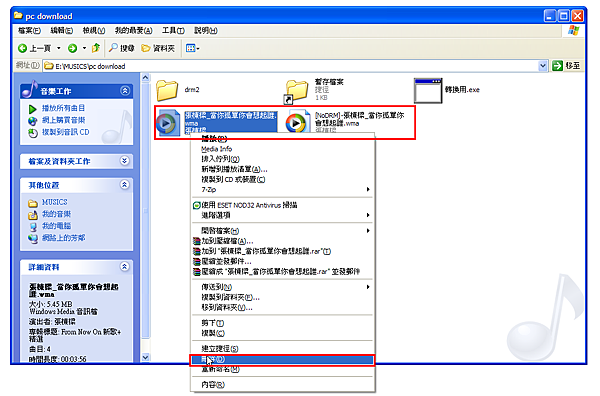Open the Forward button history dropdown arrow
600x396 pixels.
pos(84,48)
